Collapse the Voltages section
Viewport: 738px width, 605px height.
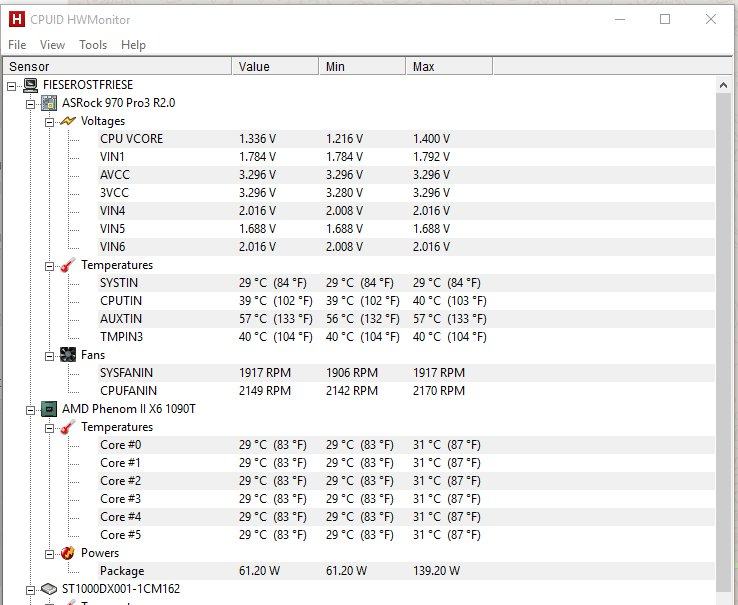tap(49, 122)
